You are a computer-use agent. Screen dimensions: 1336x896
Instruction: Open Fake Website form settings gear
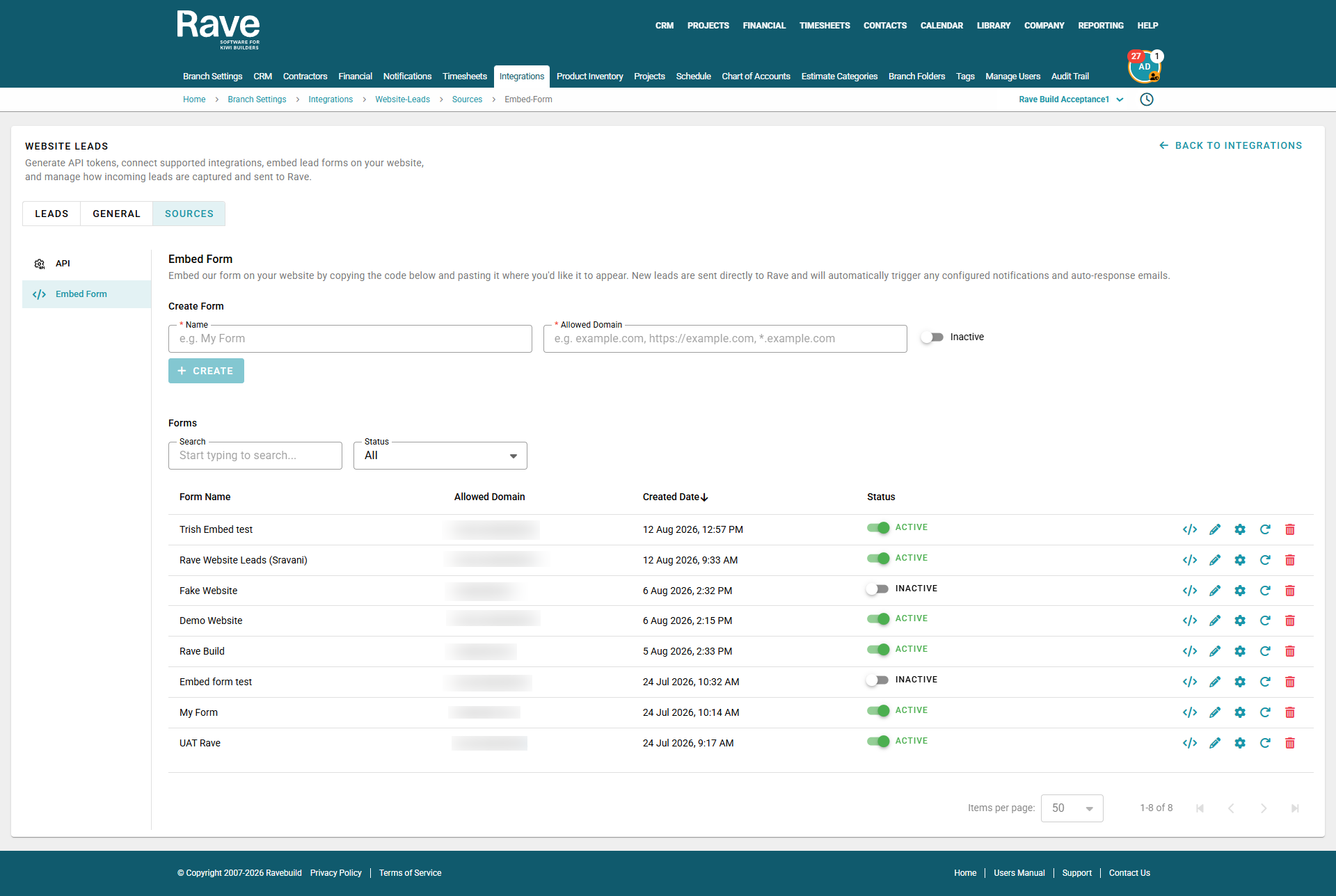pos(1240,591)
